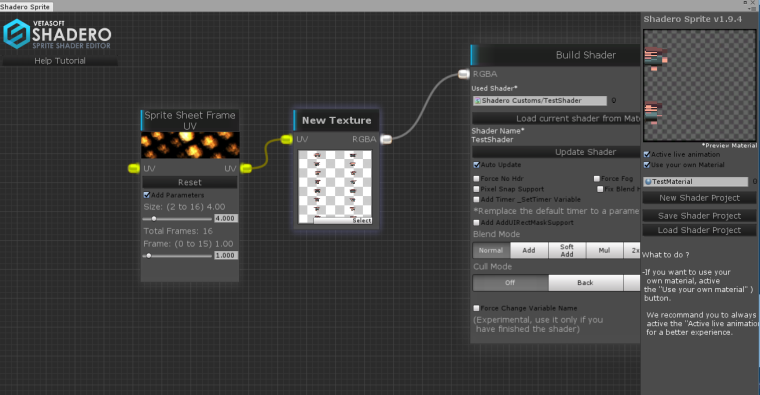Toggle Active live animation

tap(647, 154)
